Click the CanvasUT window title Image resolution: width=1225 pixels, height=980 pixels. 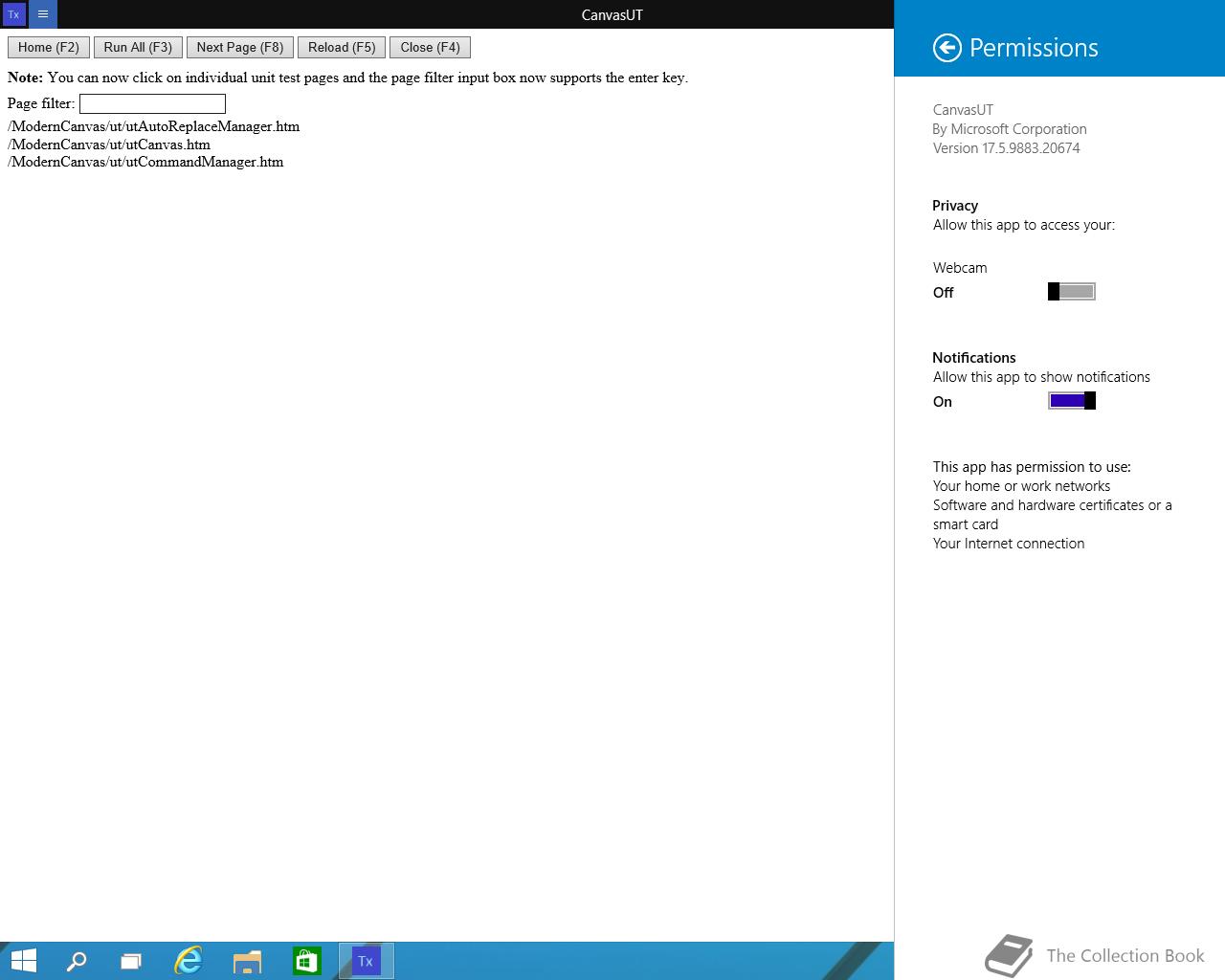pos(612,14)
